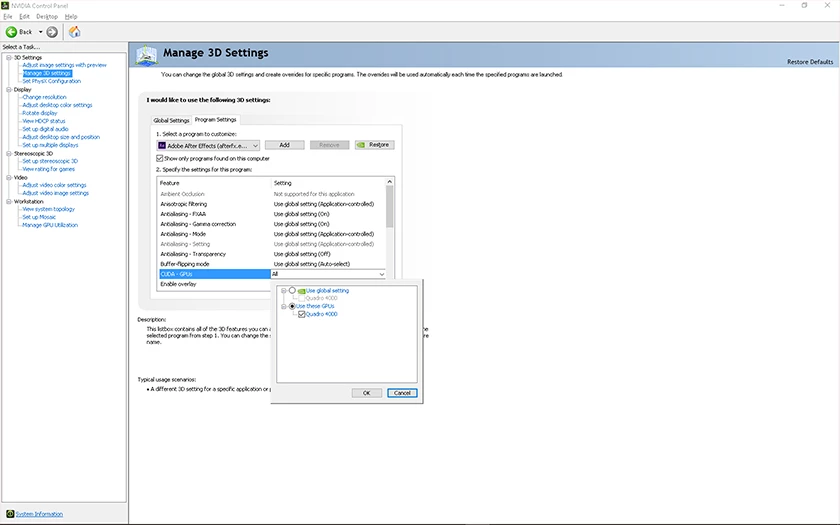840x525 pixels.
Task: Switch to the Program Settings tab
Action: 215,119
